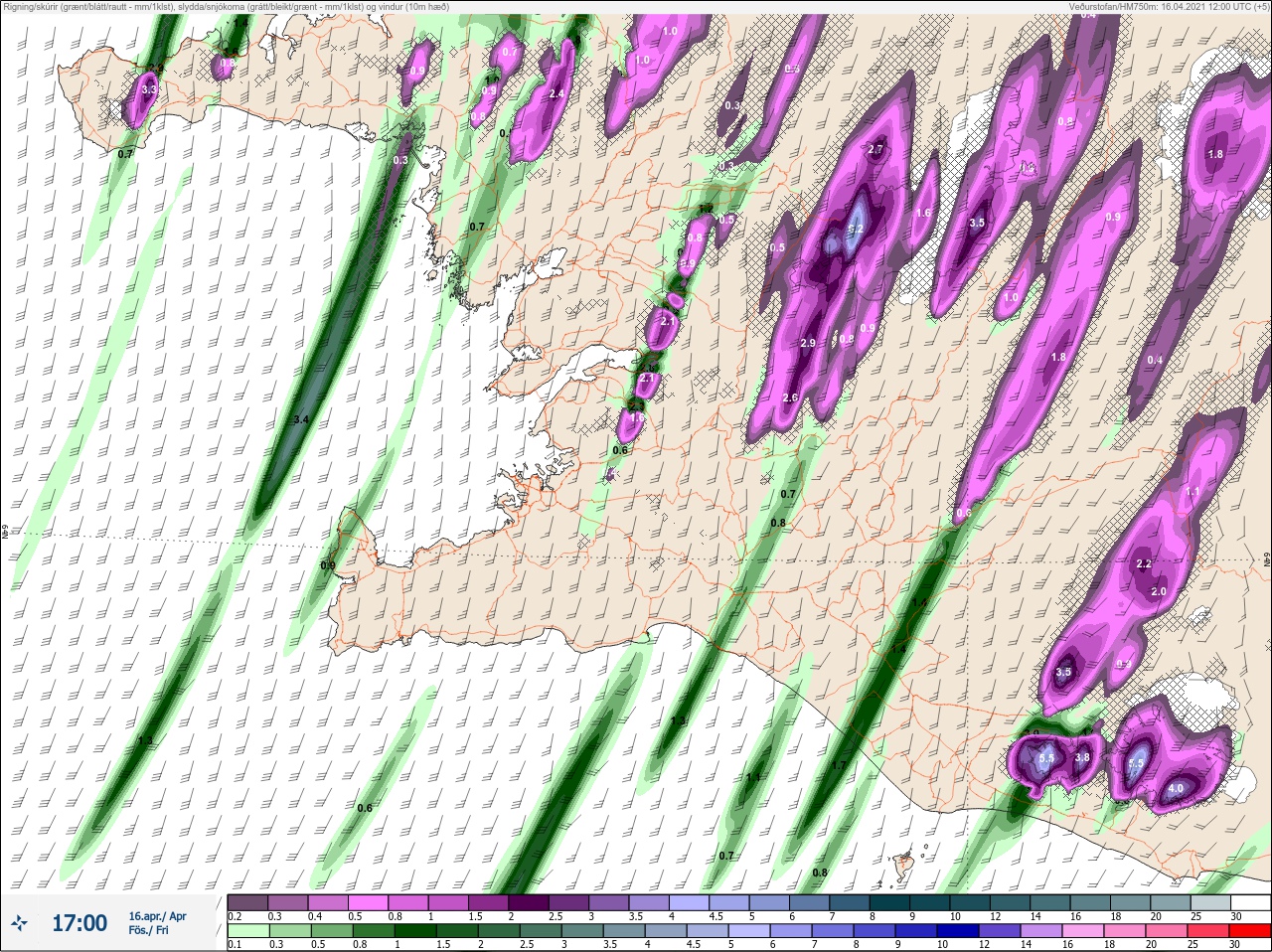Select the palest green swatch labeled 0.1
The image size is (1272, 952).
click(247, 931)
